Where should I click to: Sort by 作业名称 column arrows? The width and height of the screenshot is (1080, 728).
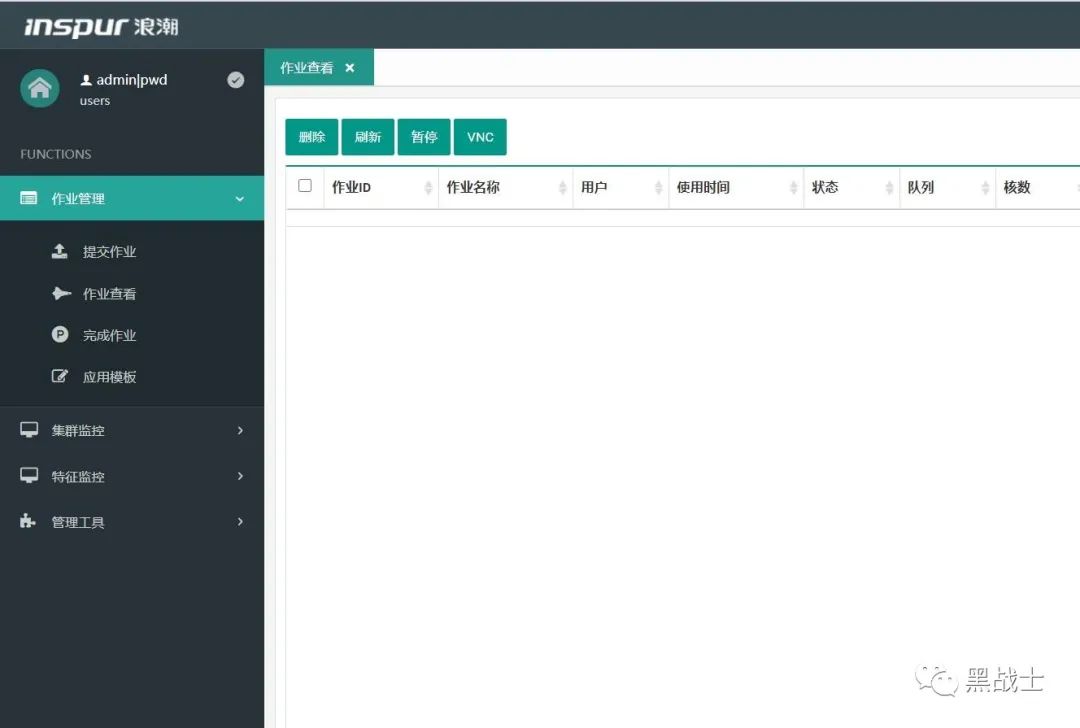tap(563, 187)
